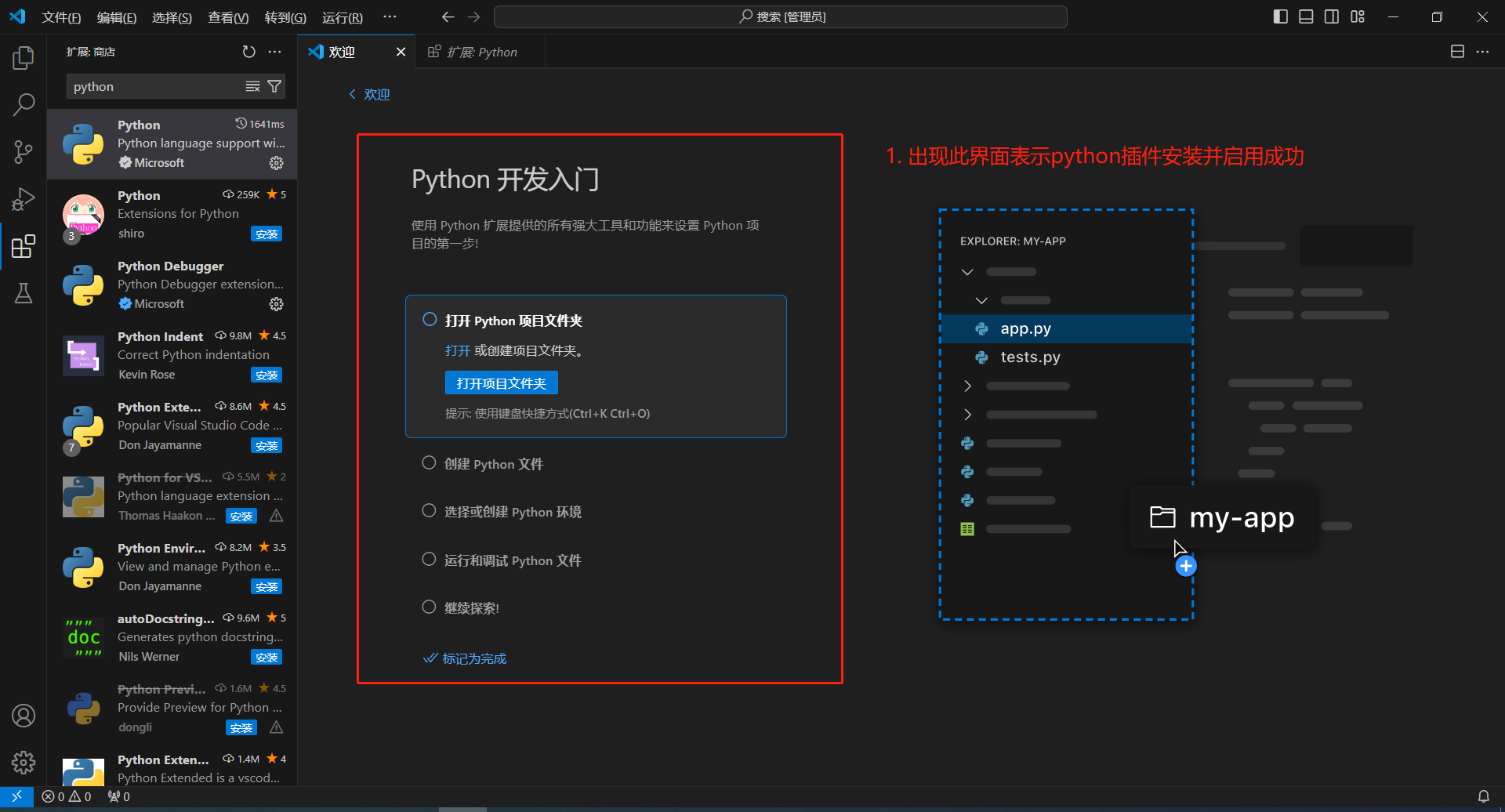Viewport: 1505px width, 812px height.
Task: Open the Run and Debug view
Action: [24, 199]
